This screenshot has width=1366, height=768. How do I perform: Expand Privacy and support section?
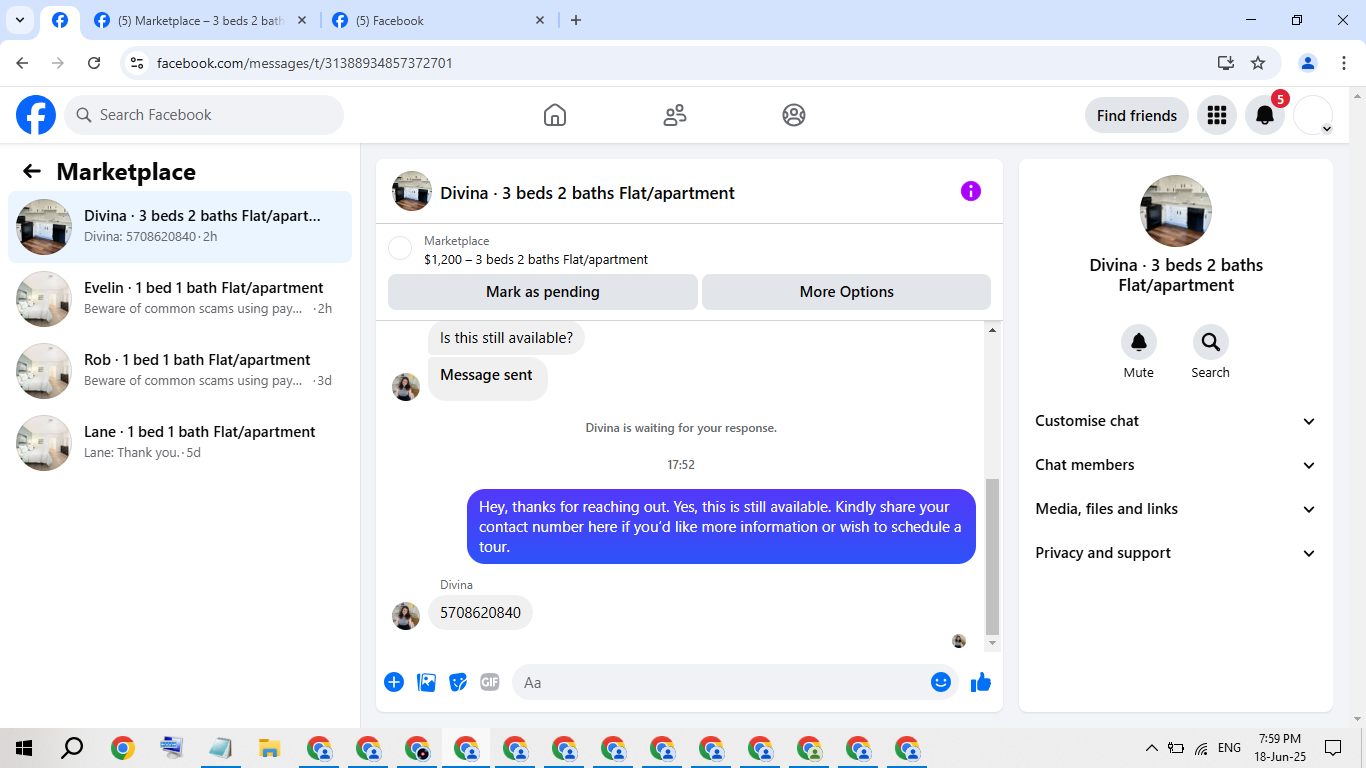pos(1176,553)
